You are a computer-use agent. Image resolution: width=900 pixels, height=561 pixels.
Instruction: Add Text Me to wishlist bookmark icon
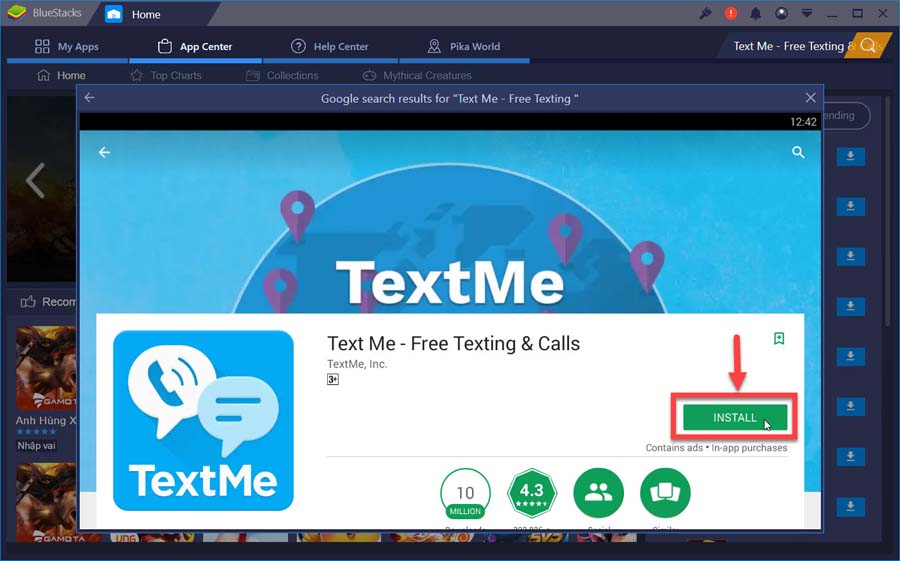(x=779, y=339)
